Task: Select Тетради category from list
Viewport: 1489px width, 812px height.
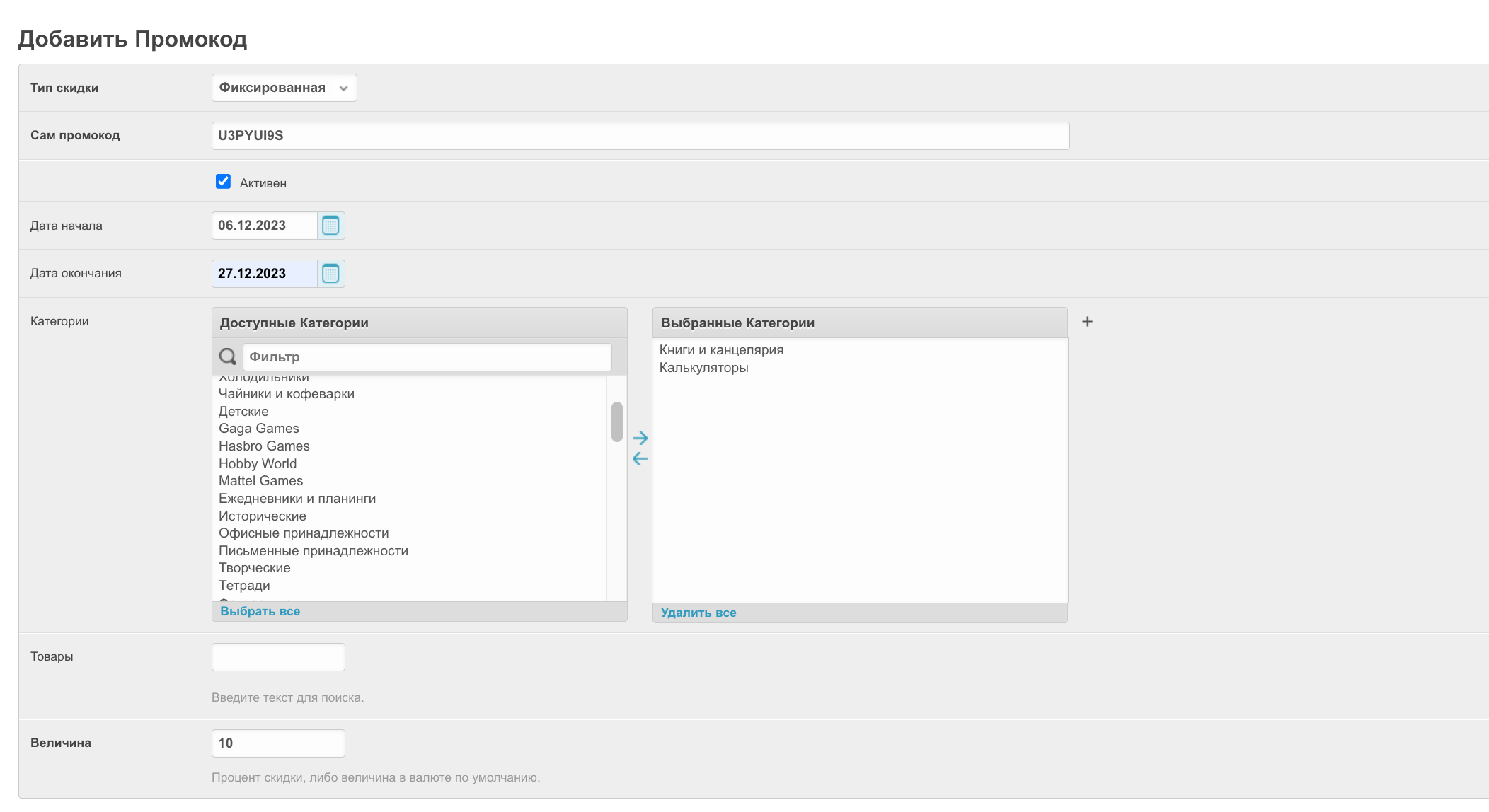Action: (x=244, y=586)
